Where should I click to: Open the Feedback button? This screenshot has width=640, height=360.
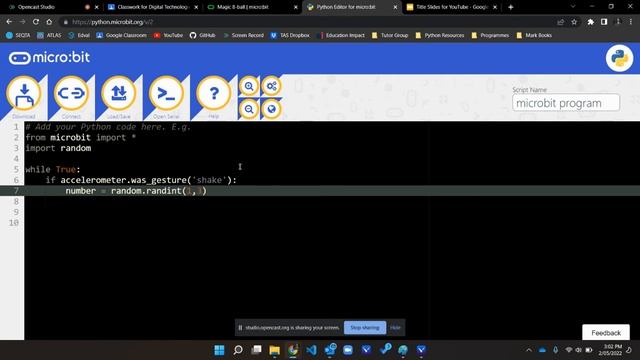(606, 333)
